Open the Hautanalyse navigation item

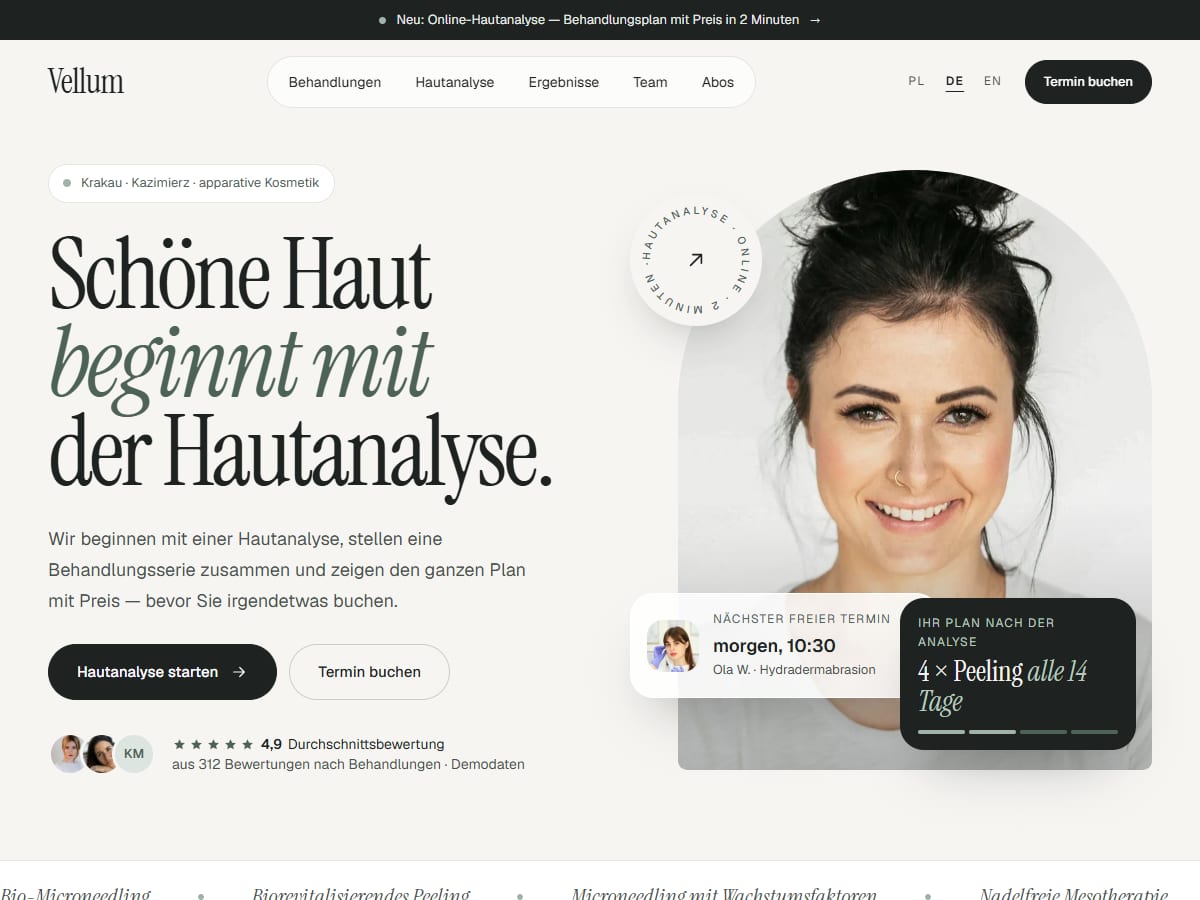tap(455, 82)
